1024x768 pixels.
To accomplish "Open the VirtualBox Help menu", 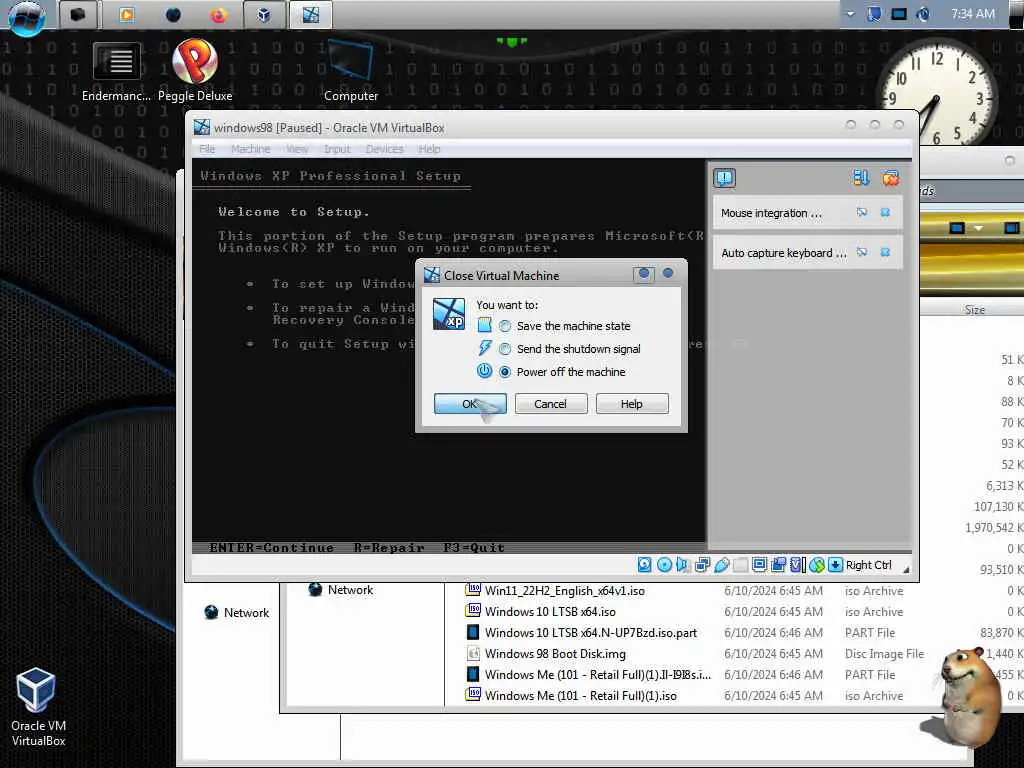I will pos(429,149).
